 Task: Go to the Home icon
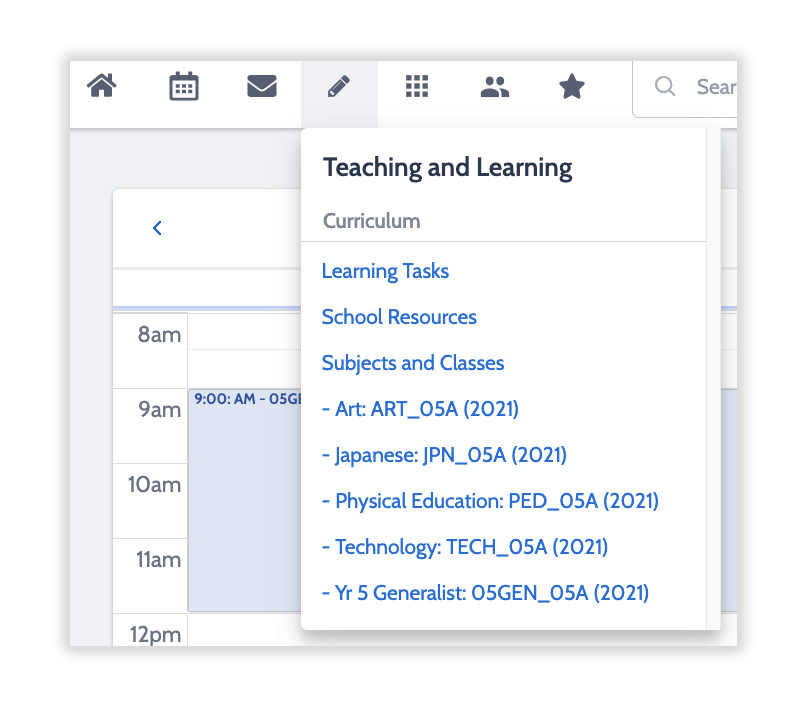point(102,86)
